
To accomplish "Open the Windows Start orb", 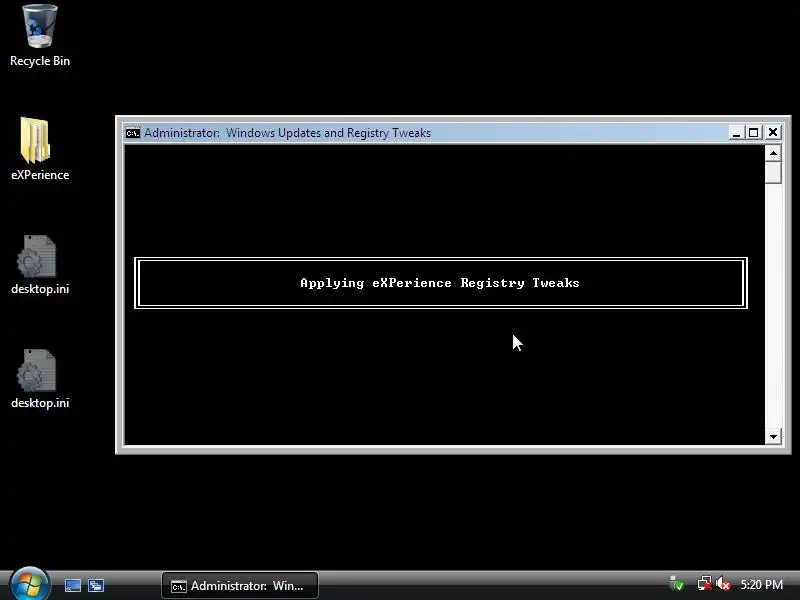I will (29, 585).
